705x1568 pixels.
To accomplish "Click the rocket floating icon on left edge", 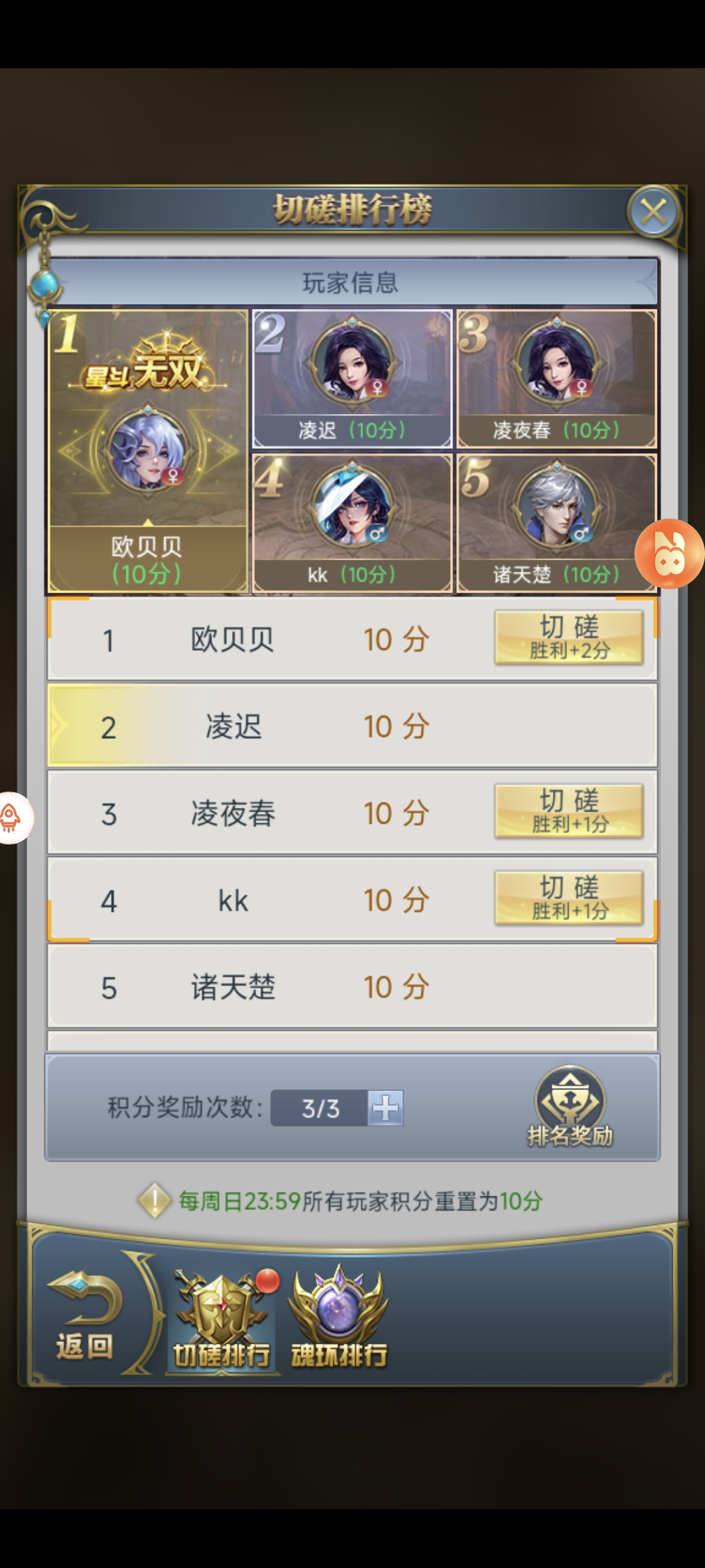I will coord(12,817).
